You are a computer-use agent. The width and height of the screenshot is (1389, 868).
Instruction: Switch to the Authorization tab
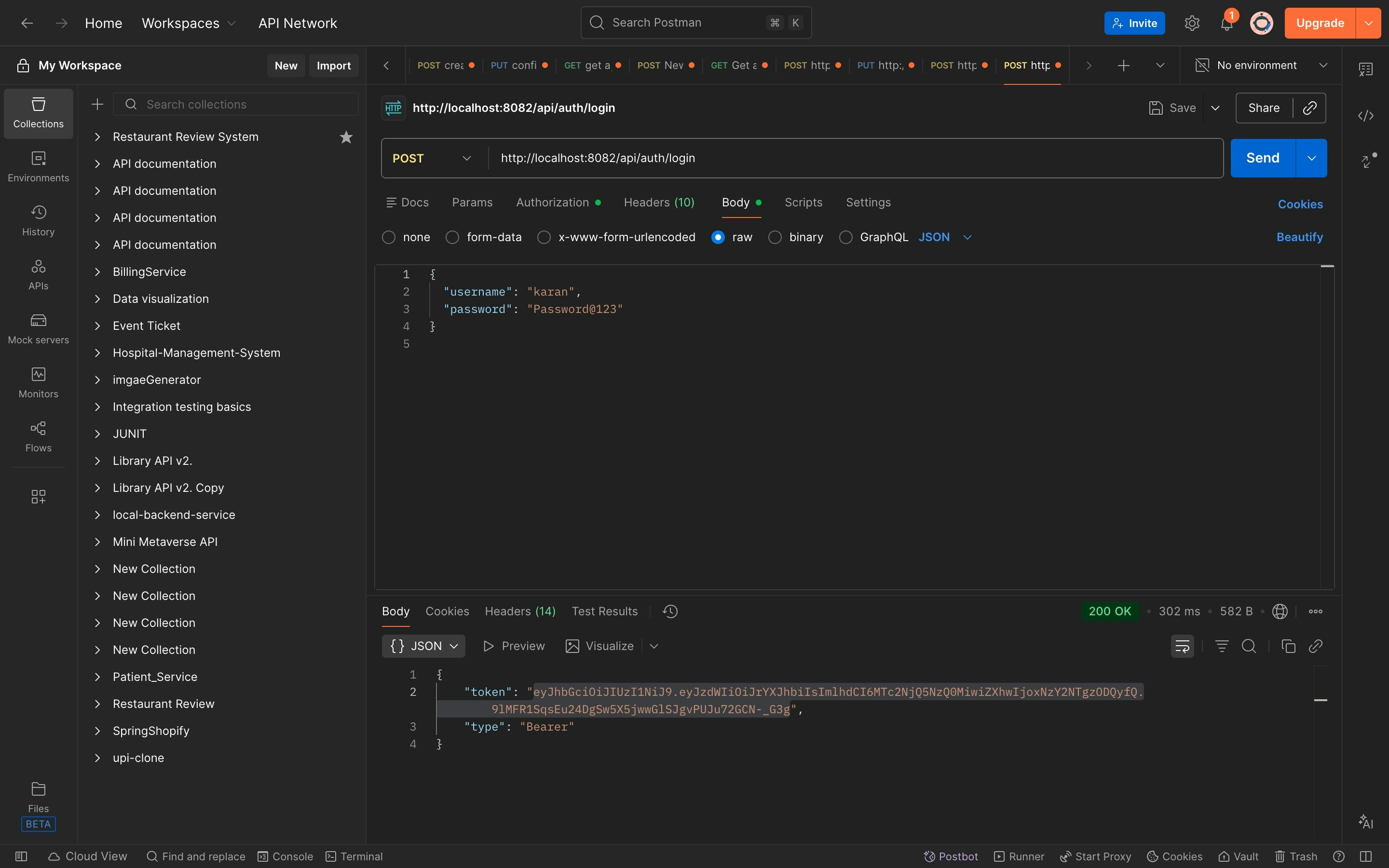(553, 202)
